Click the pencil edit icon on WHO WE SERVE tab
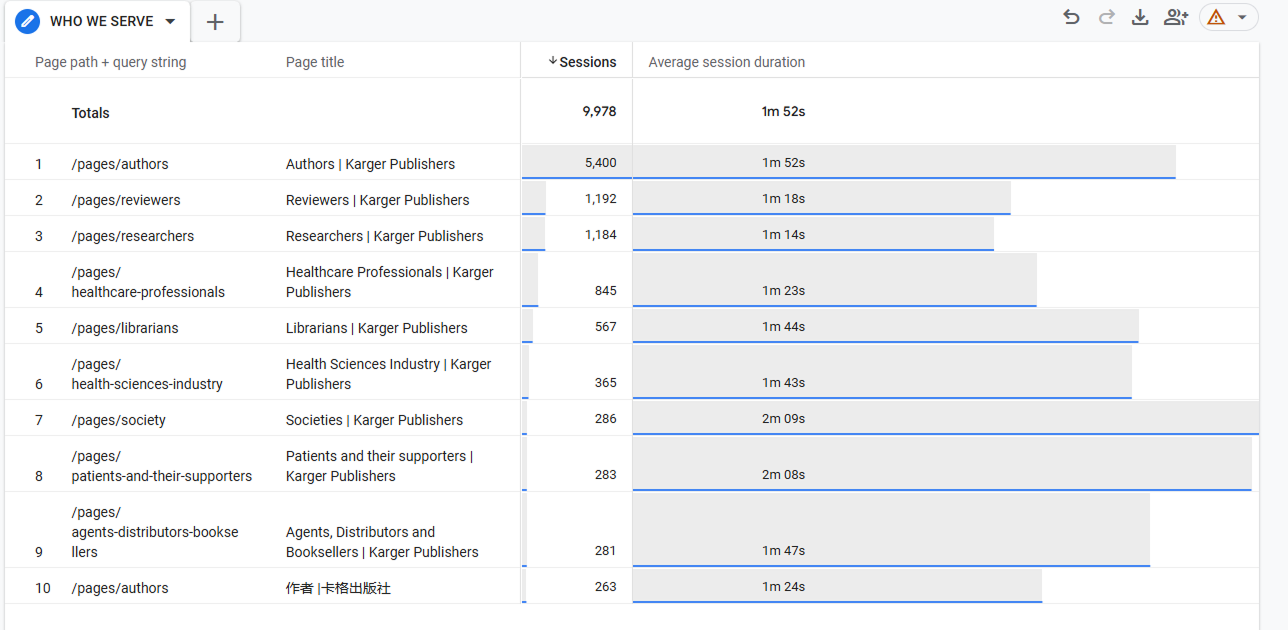Screen dimensions: 1288x630 (28, 21)
